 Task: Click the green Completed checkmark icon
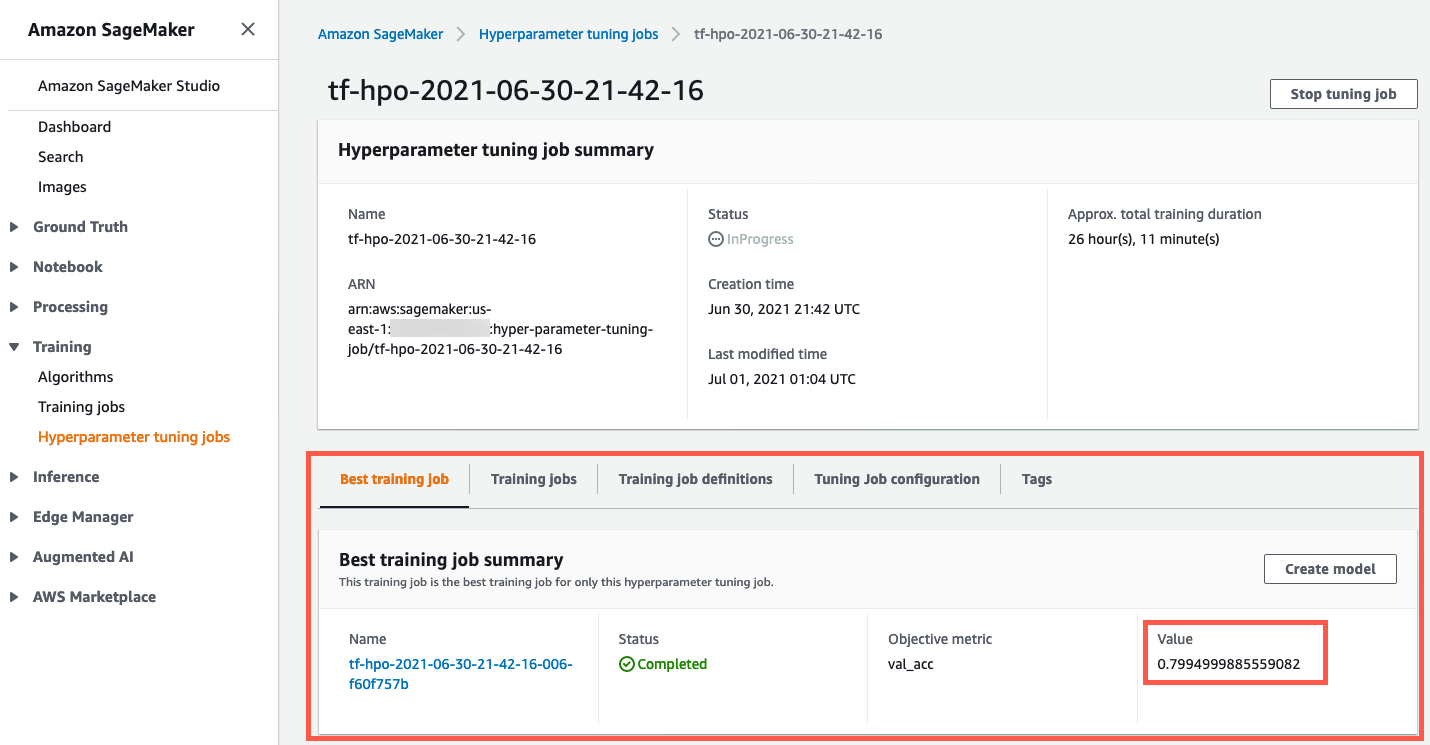pyautogui.click(x=627, y=664)
